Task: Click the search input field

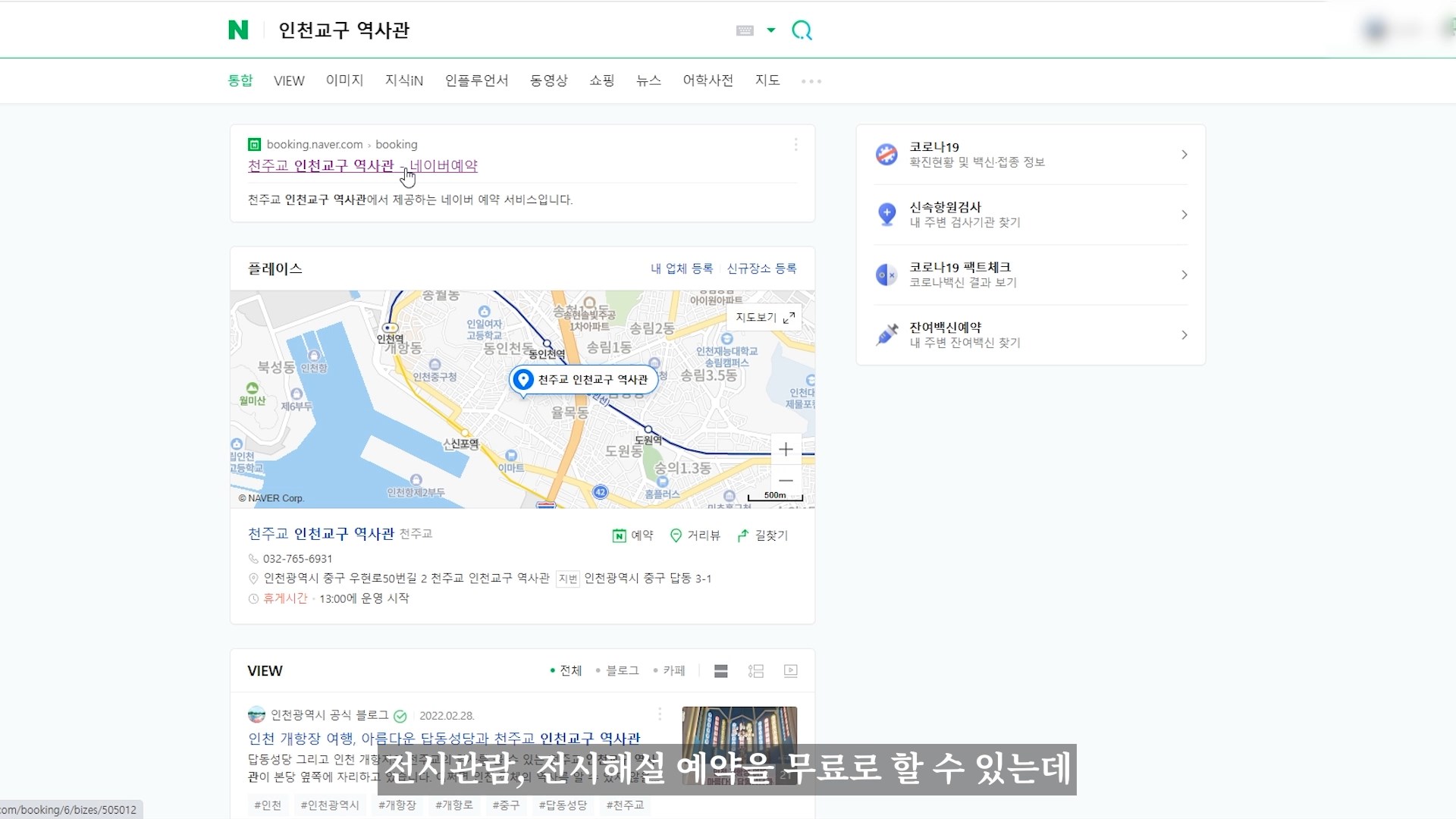Action: coord(493,30)
